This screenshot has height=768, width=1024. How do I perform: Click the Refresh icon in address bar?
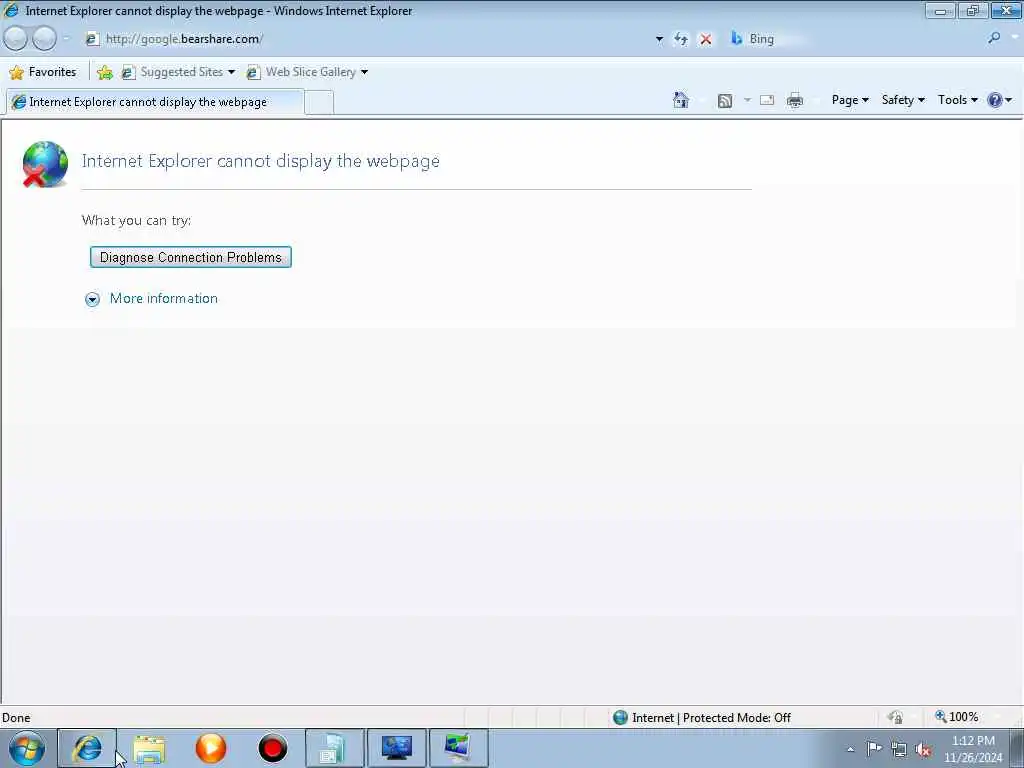pos(680,39)
